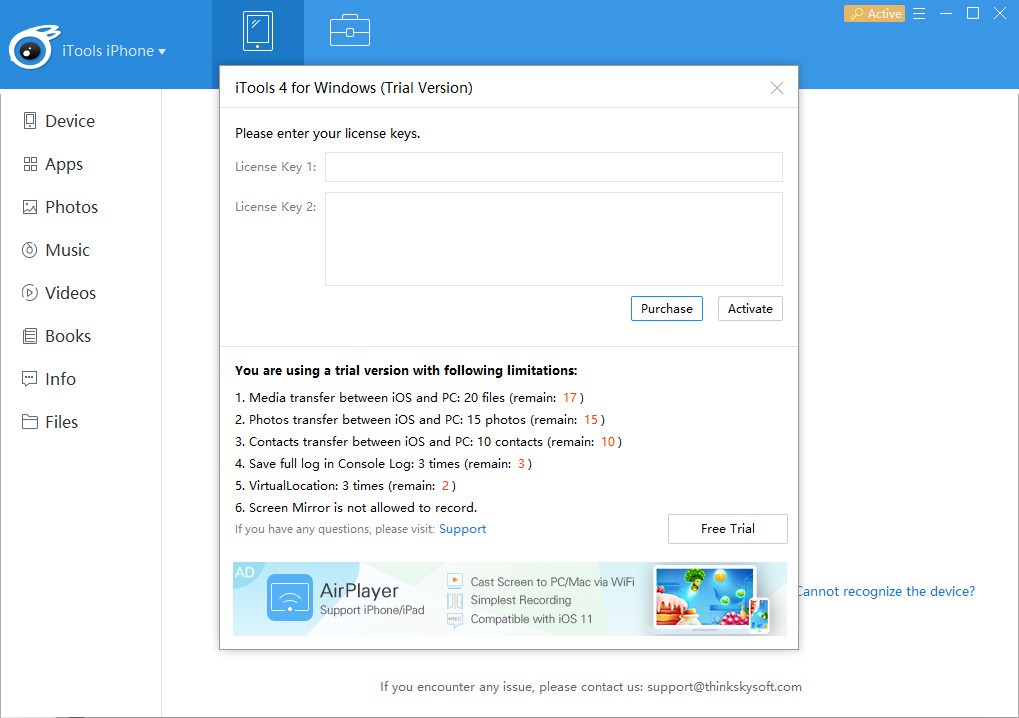Continue with the Free Trial
This screenshot has height=718, width=1019.
[727, 528]
